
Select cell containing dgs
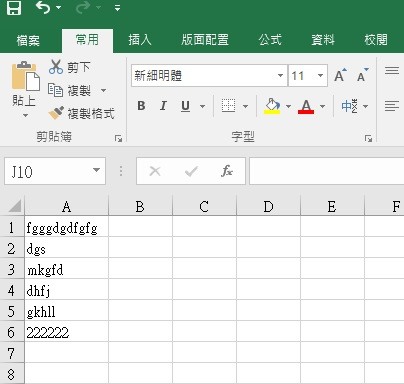[x=66, y=248]
